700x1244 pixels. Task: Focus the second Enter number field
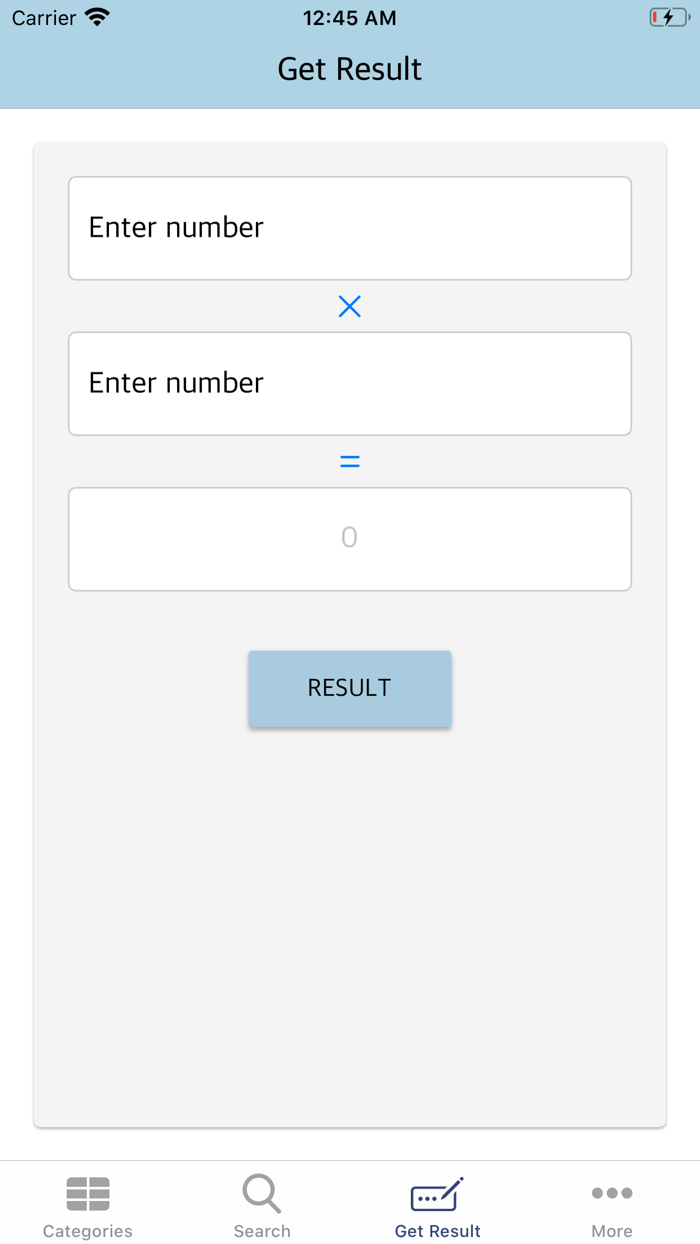tap(350, 384)
